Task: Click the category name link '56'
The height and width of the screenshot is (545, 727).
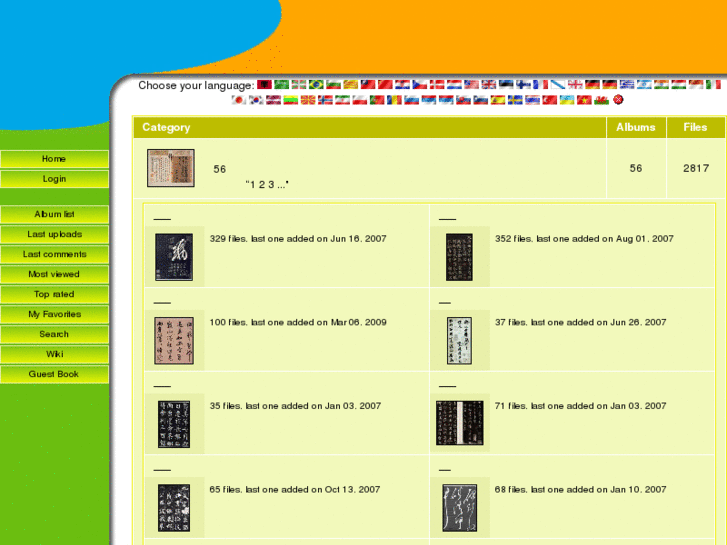Action: tap(220, 169)
